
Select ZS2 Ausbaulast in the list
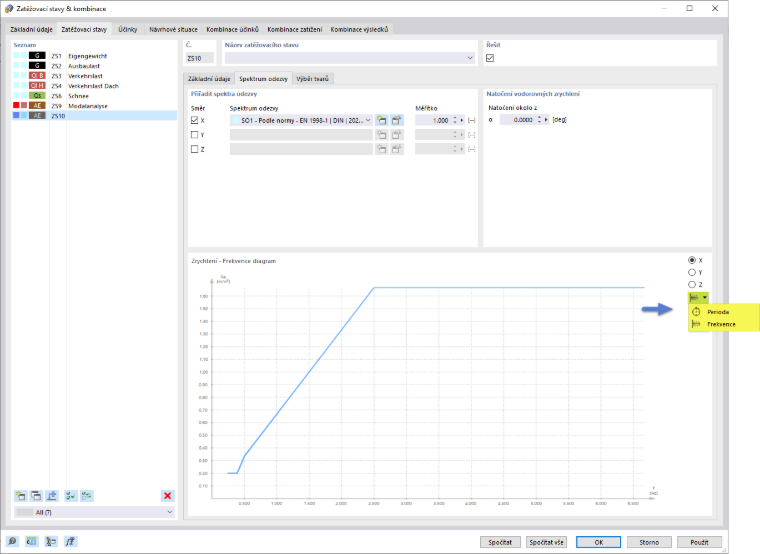[x=95, y=66]
